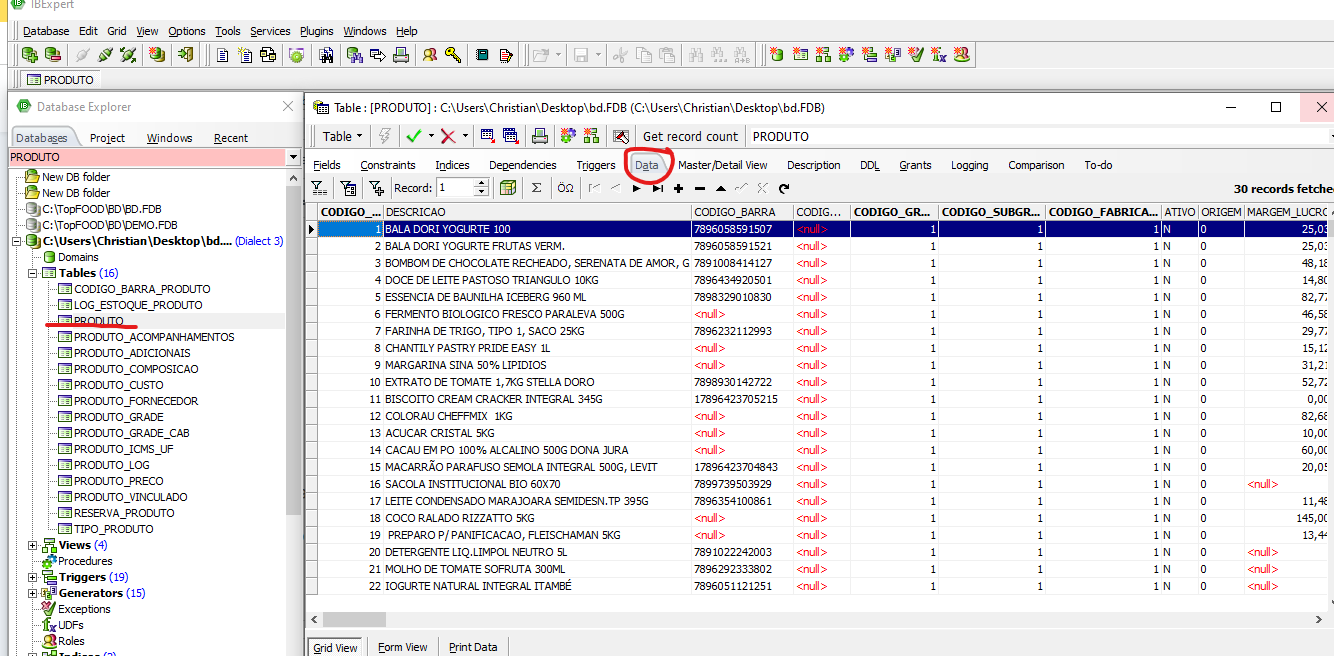
Task: Click the Record number input field
Action: tap(454, 188)
